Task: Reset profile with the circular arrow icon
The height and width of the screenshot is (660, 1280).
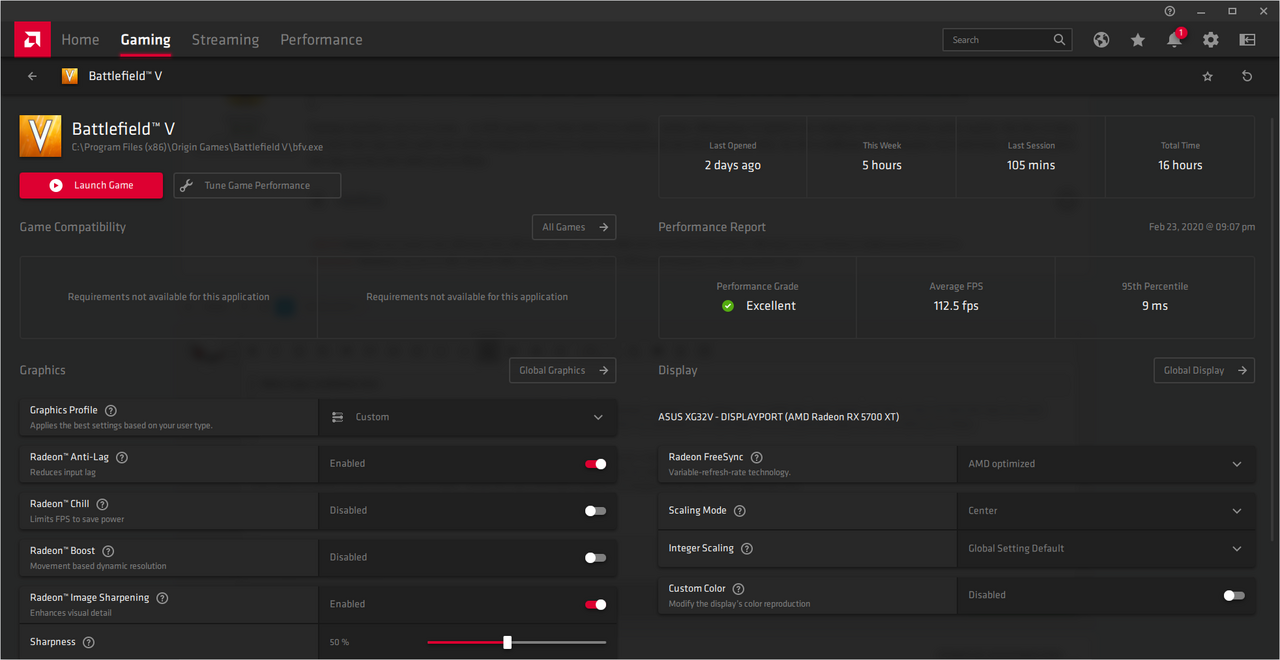Action: 1247,76
